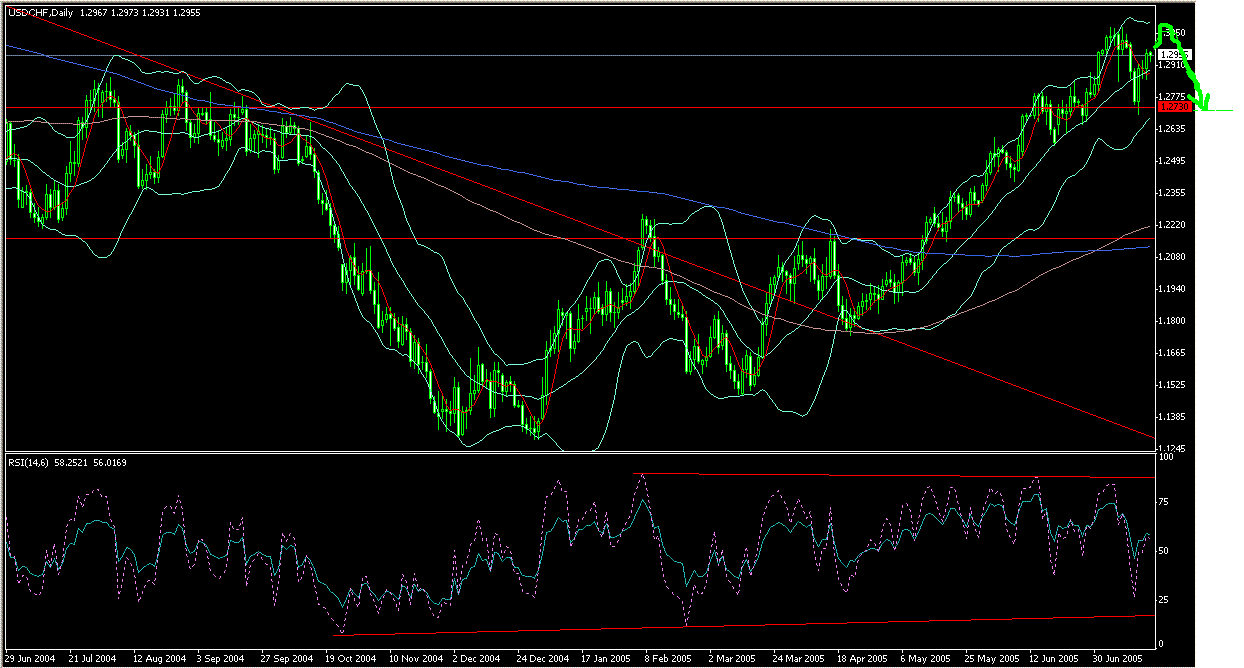The image size is (1244, 668).
Task: Click the 1.1525 price axis label
Action: [x=1170, y=385]
